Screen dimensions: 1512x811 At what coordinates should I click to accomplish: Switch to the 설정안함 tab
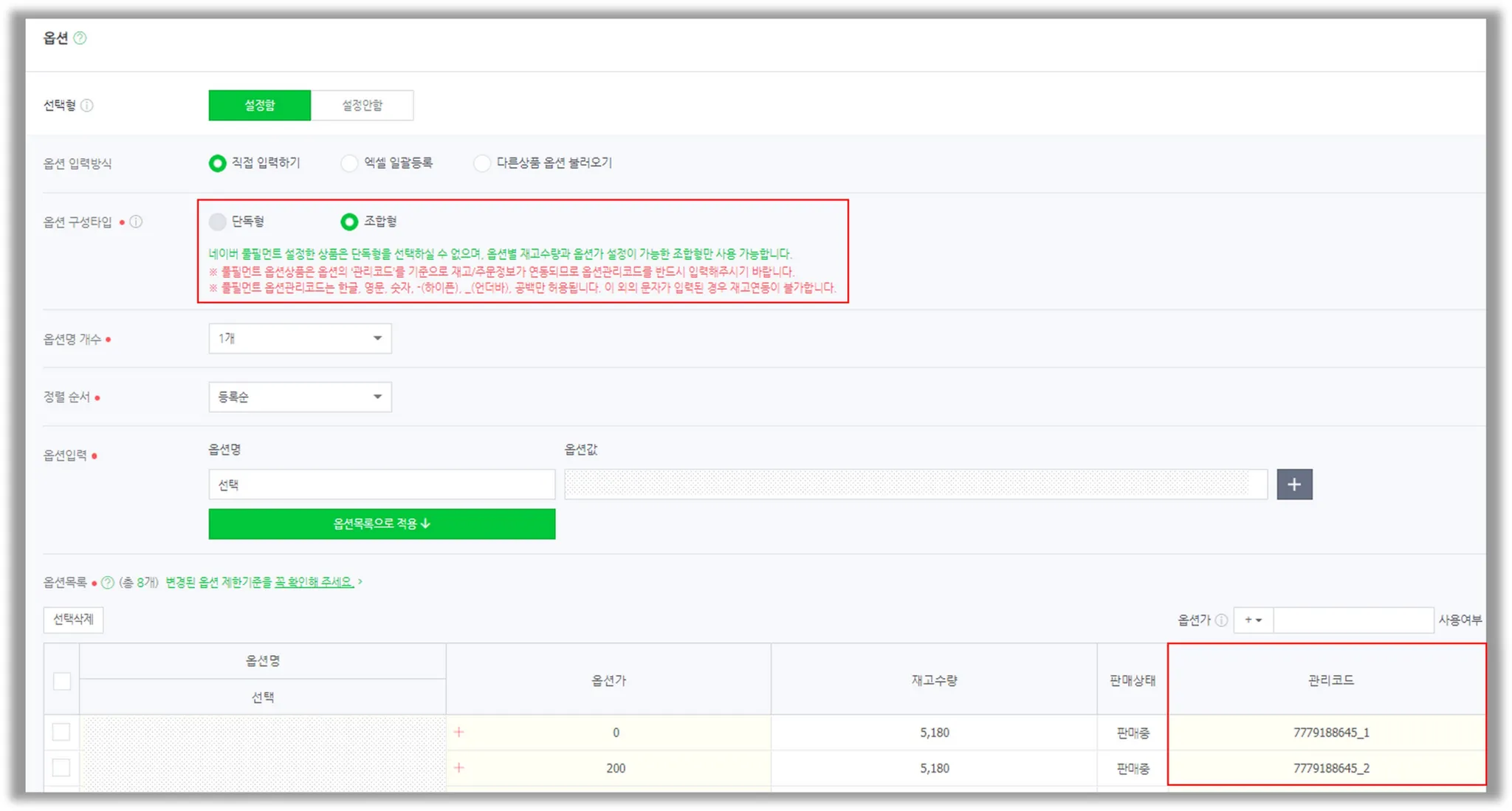(x=362, y=106)
